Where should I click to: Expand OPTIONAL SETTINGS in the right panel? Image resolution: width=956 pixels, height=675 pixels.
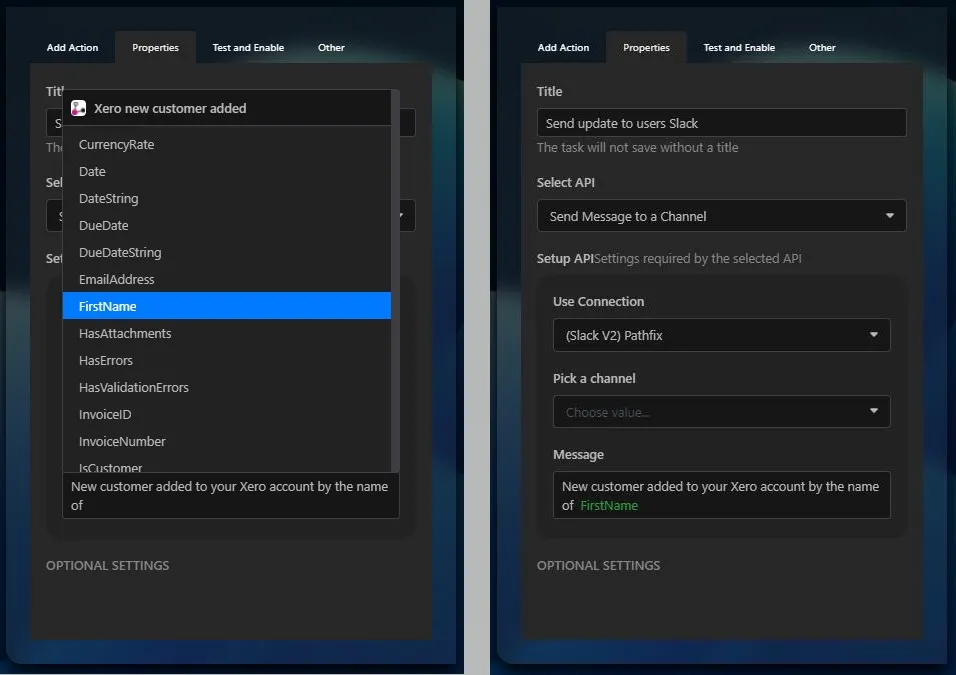[598, 565]
